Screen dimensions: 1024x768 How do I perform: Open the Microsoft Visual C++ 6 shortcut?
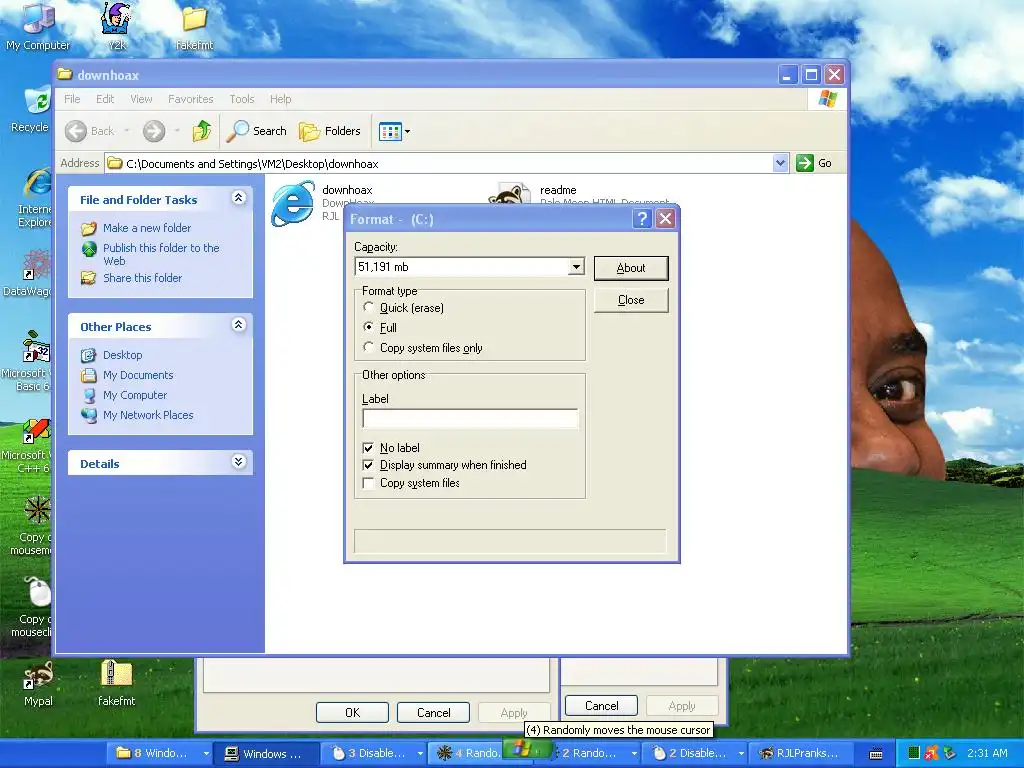29,446
